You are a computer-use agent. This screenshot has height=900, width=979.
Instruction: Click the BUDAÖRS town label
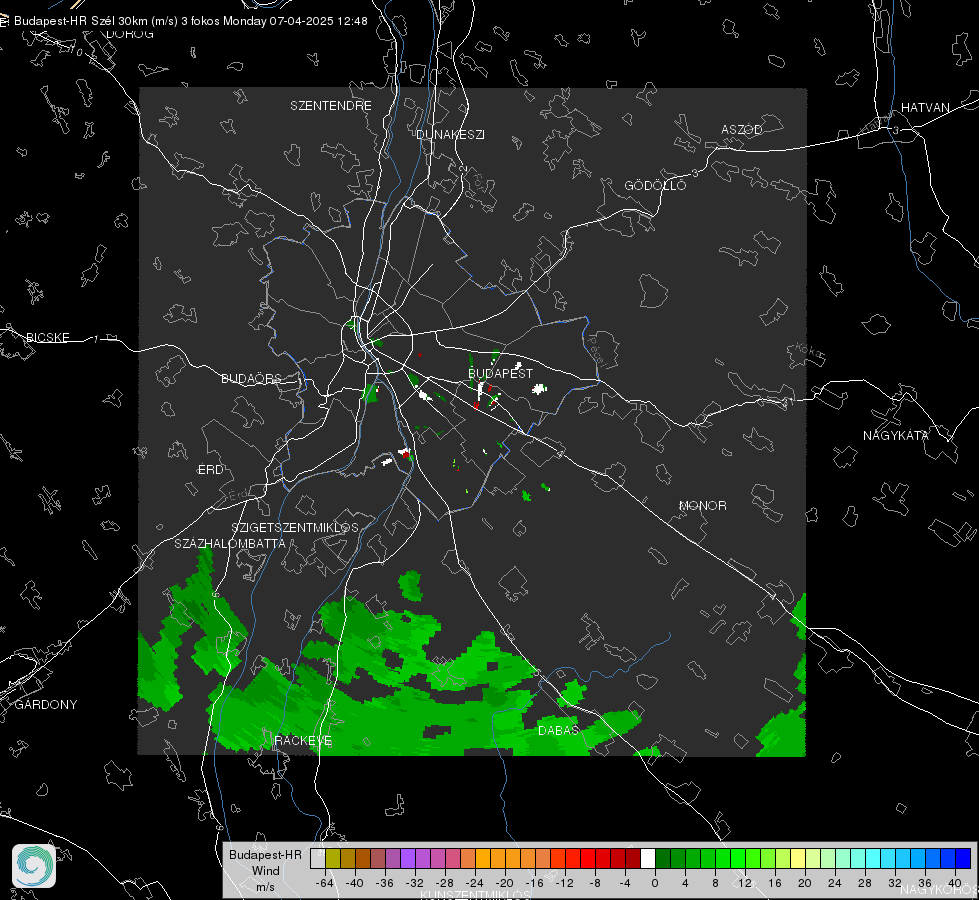coord(252,378)
